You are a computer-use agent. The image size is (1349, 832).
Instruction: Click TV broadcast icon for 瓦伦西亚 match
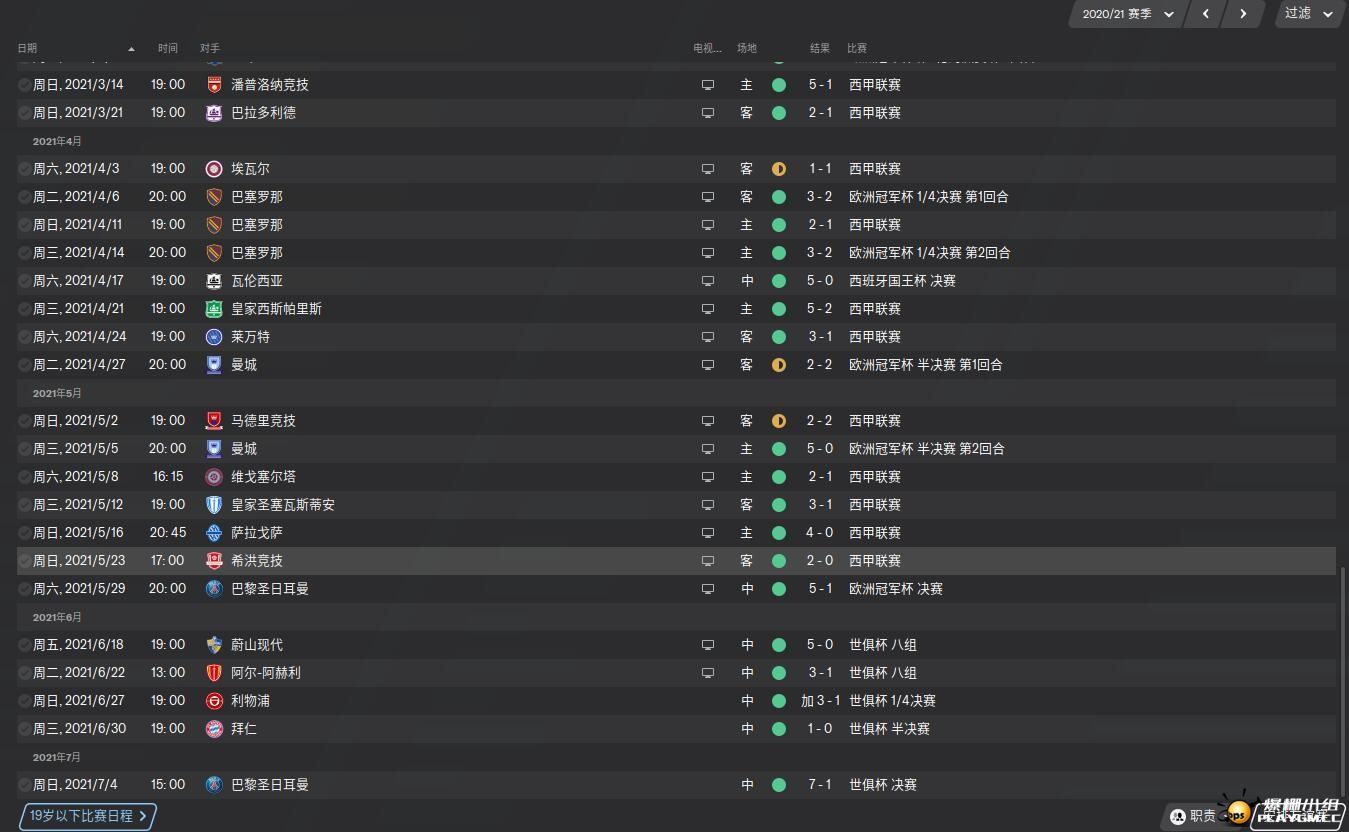coord(708,281)
